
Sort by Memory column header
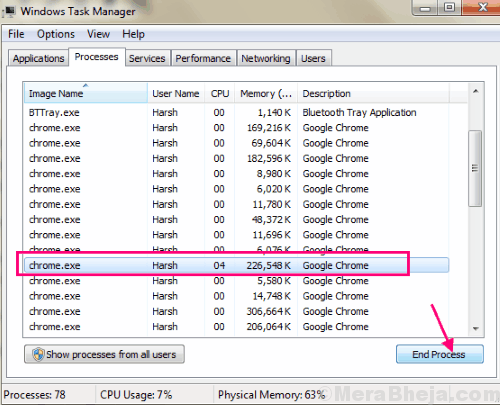click(266, 93)
